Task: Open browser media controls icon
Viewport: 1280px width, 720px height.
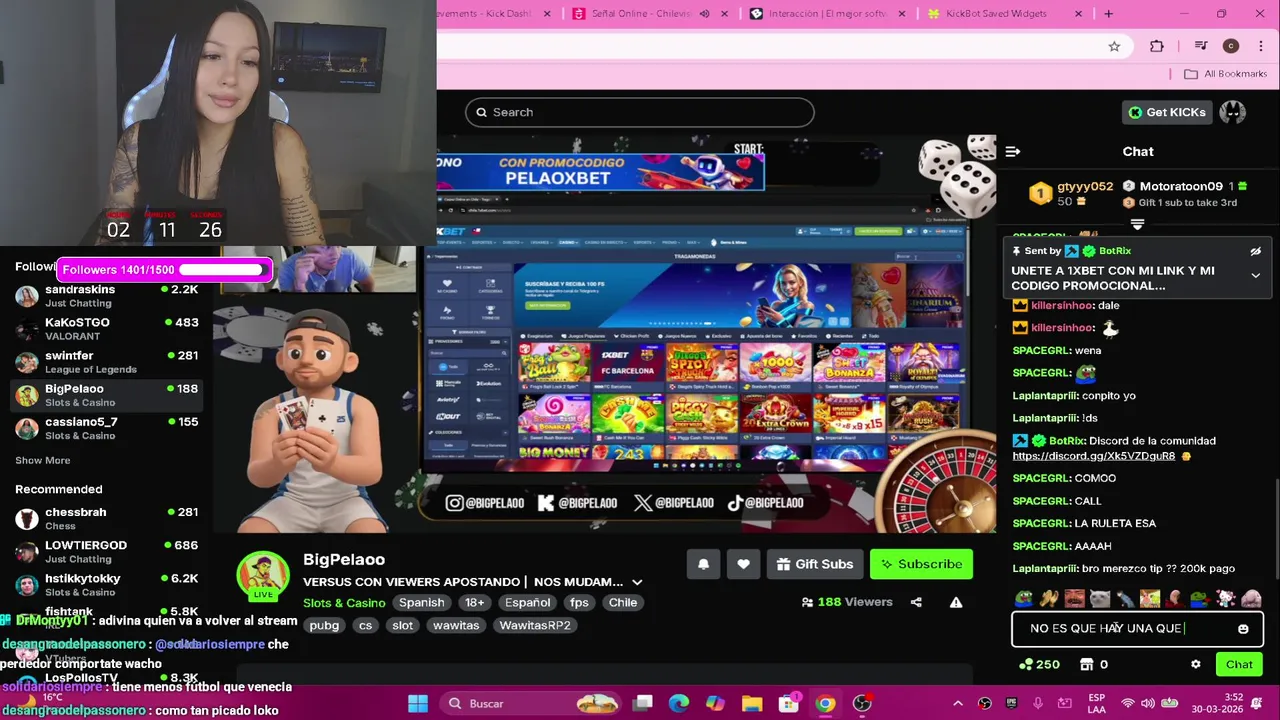Action: click(1201, 46)
